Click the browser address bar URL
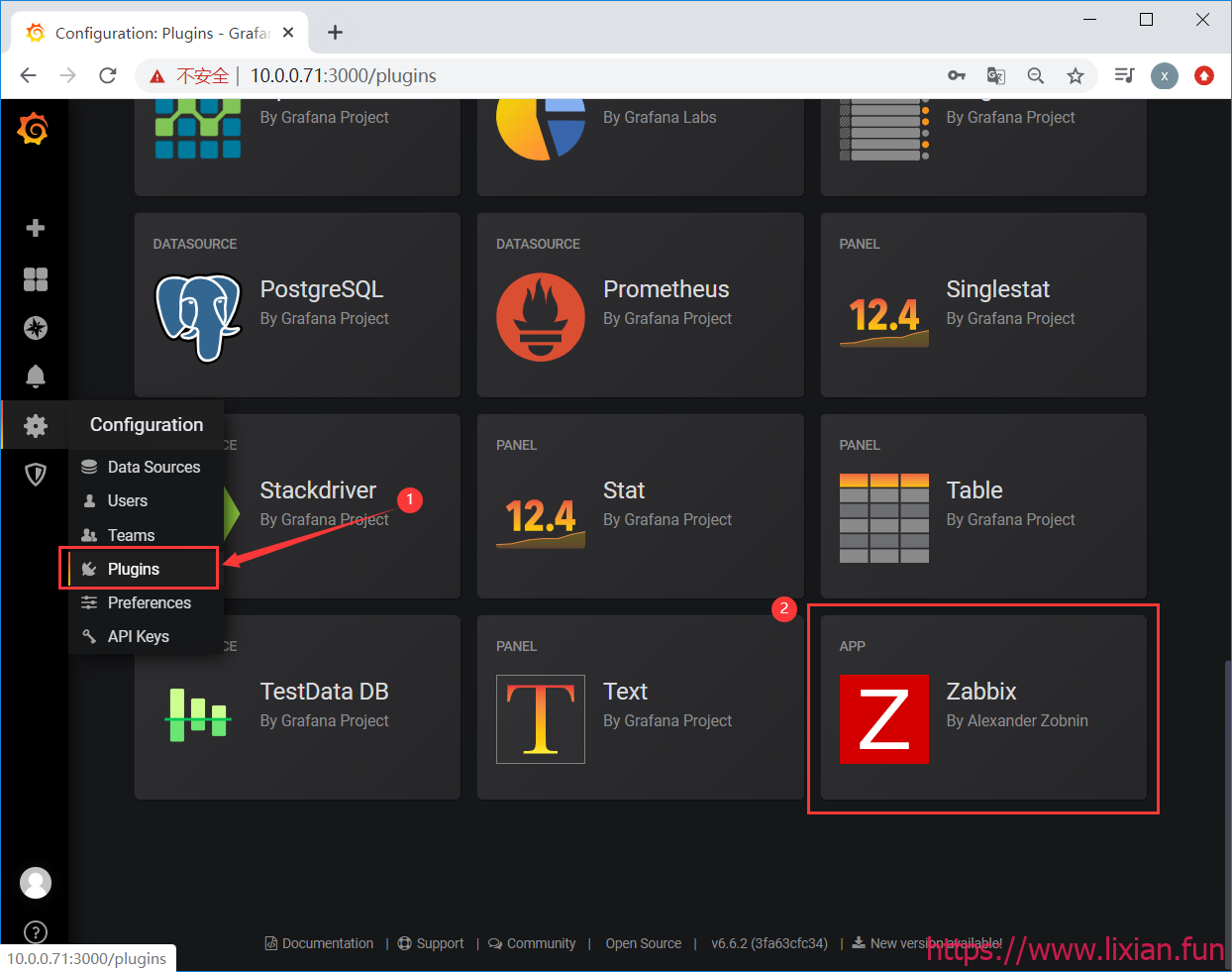The height and width of the screenshot is (972, 1232). click(x=343, y=75)
